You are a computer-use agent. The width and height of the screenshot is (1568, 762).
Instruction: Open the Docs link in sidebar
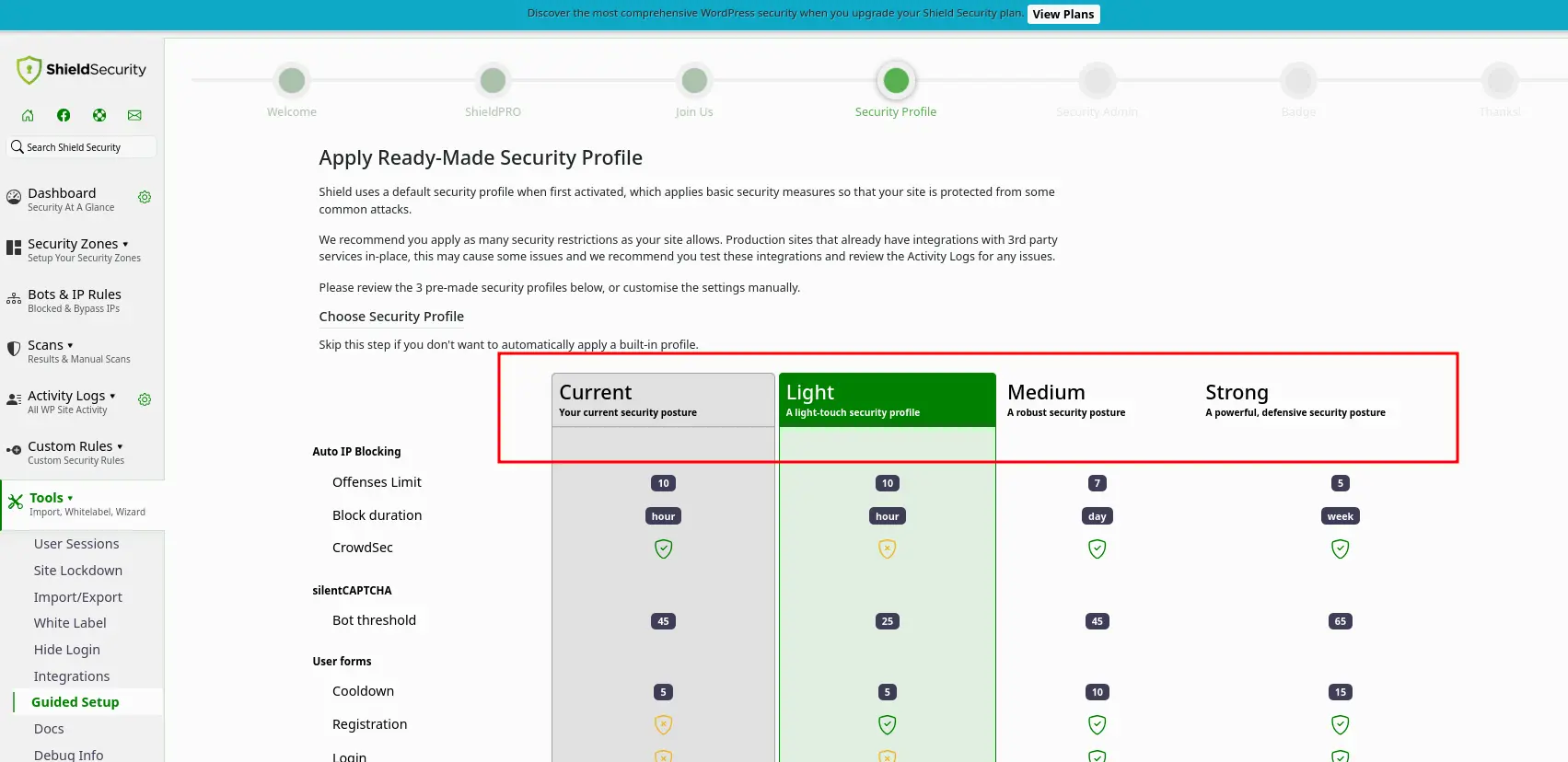[x=49, y=729]
